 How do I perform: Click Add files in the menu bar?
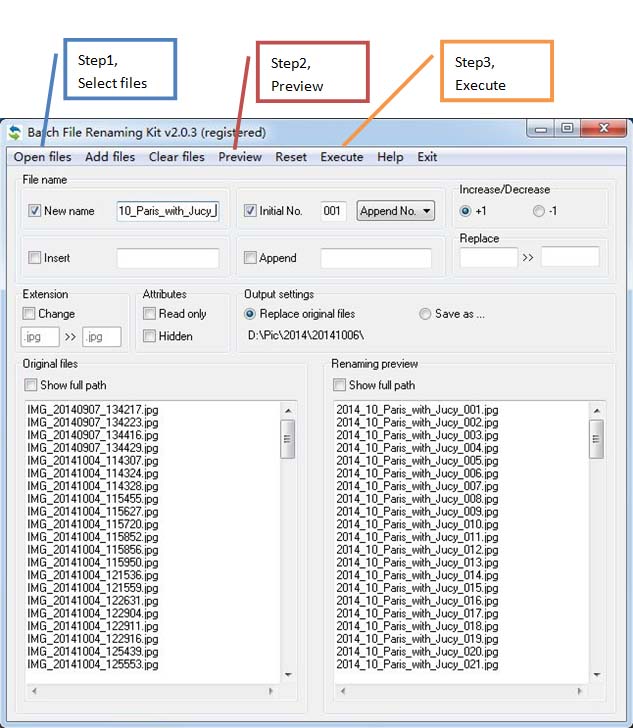click(110, 157)
